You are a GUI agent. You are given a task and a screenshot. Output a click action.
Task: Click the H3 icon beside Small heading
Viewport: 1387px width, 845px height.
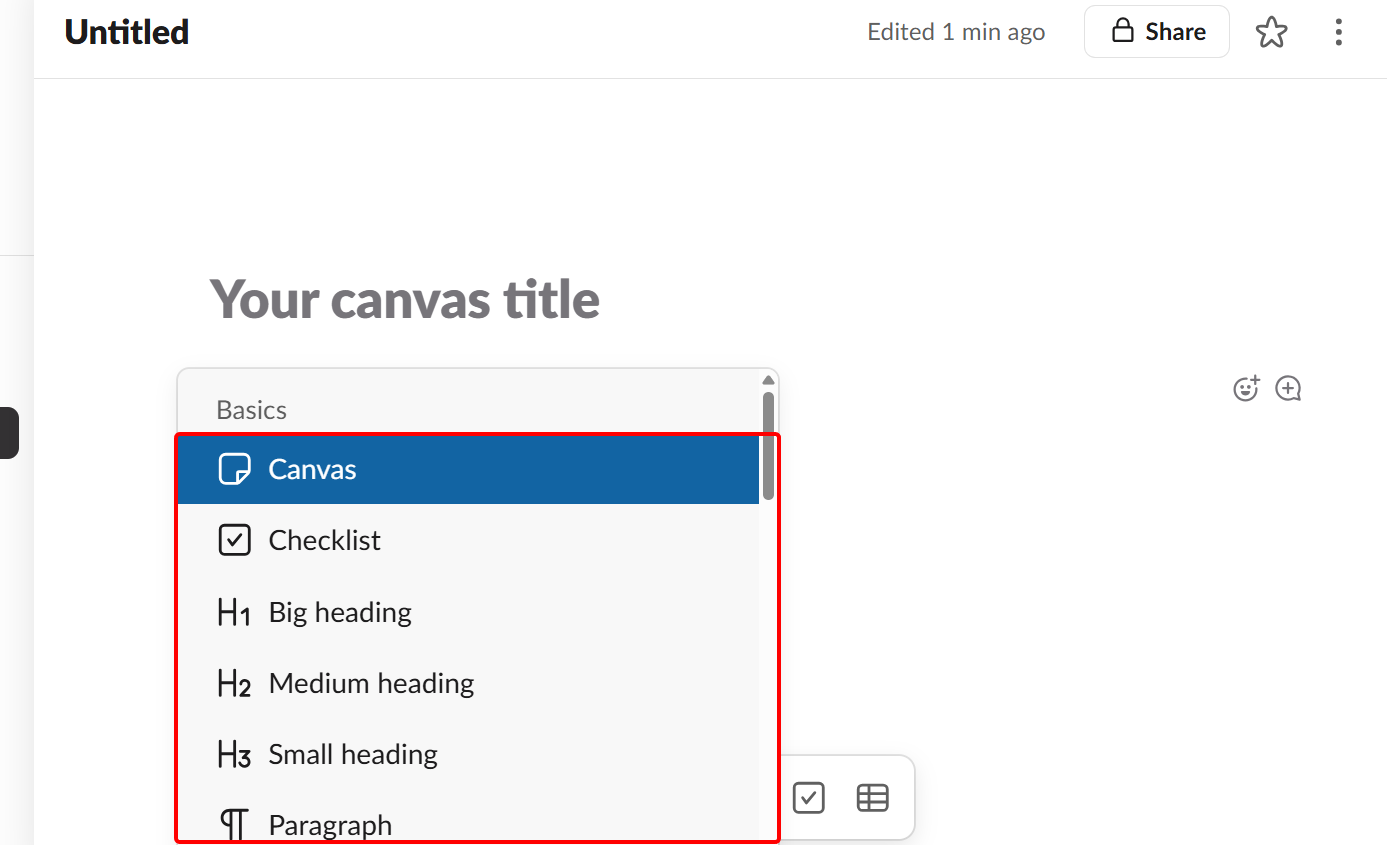click(233, 754)
